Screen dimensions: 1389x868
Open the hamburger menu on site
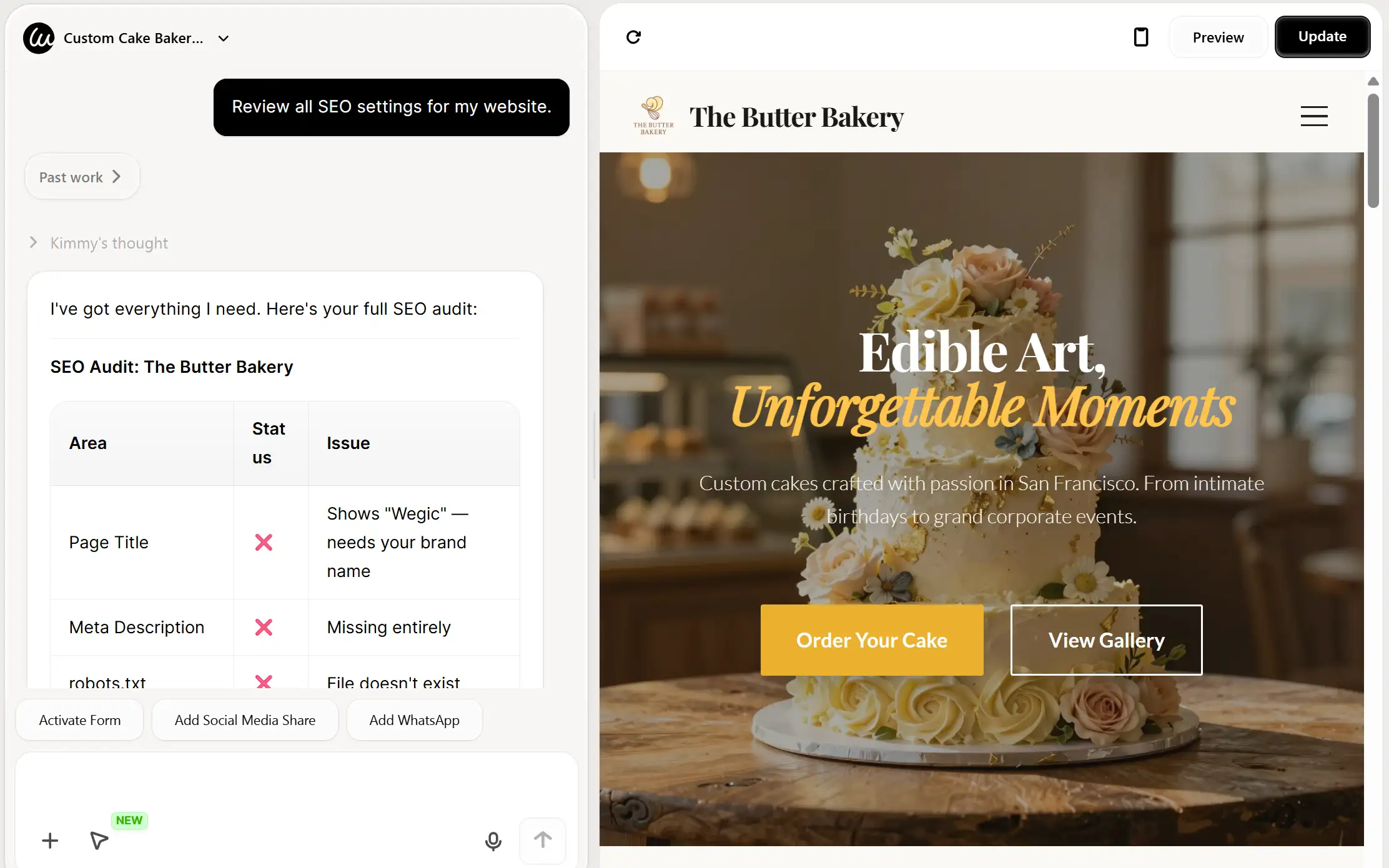[1314, 117]
